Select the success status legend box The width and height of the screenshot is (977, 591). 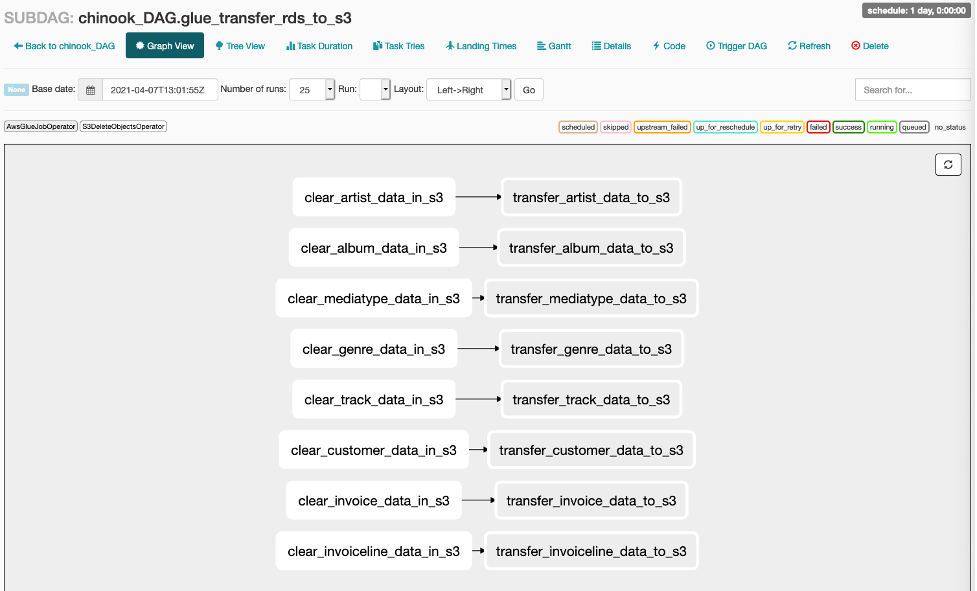click(x=848, y=128)
